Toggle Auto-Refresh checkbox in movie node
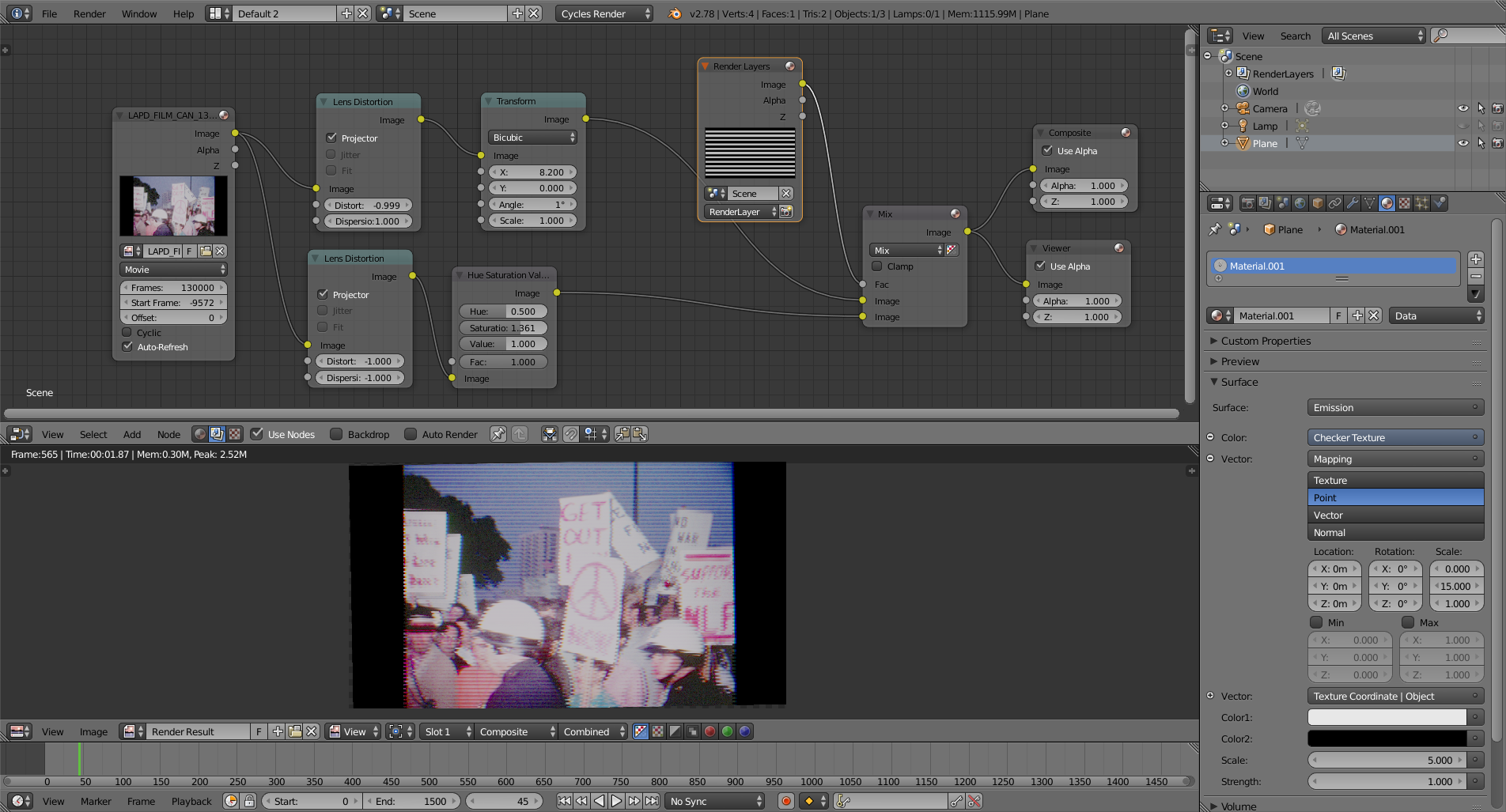The image size is (1506, 812). (127, 346)
